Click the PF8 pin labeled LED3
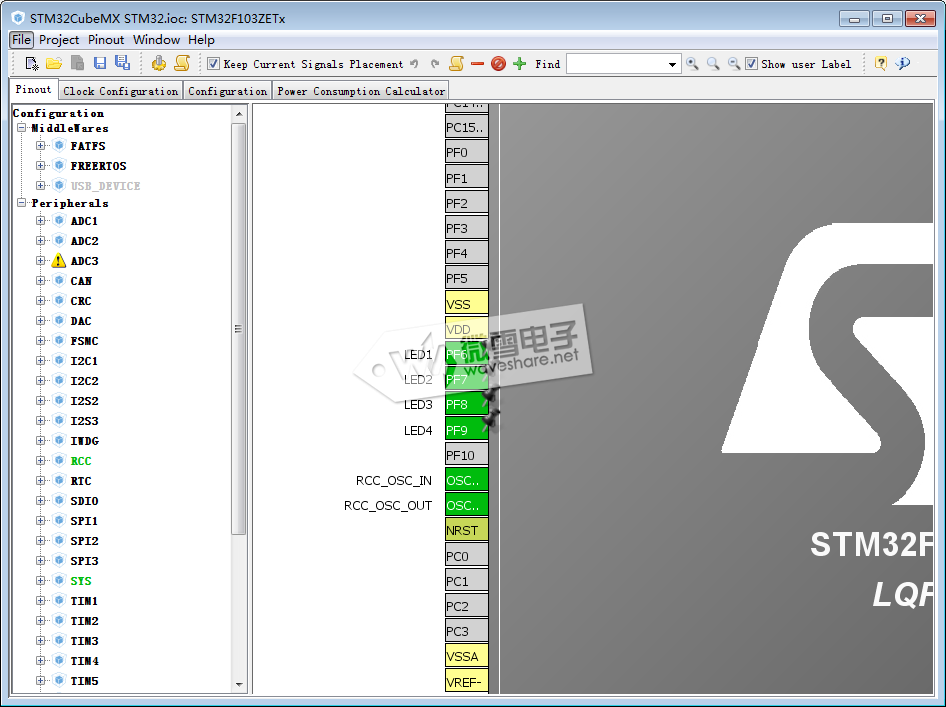This screenshot has height=707, width=946. point(466,404)
